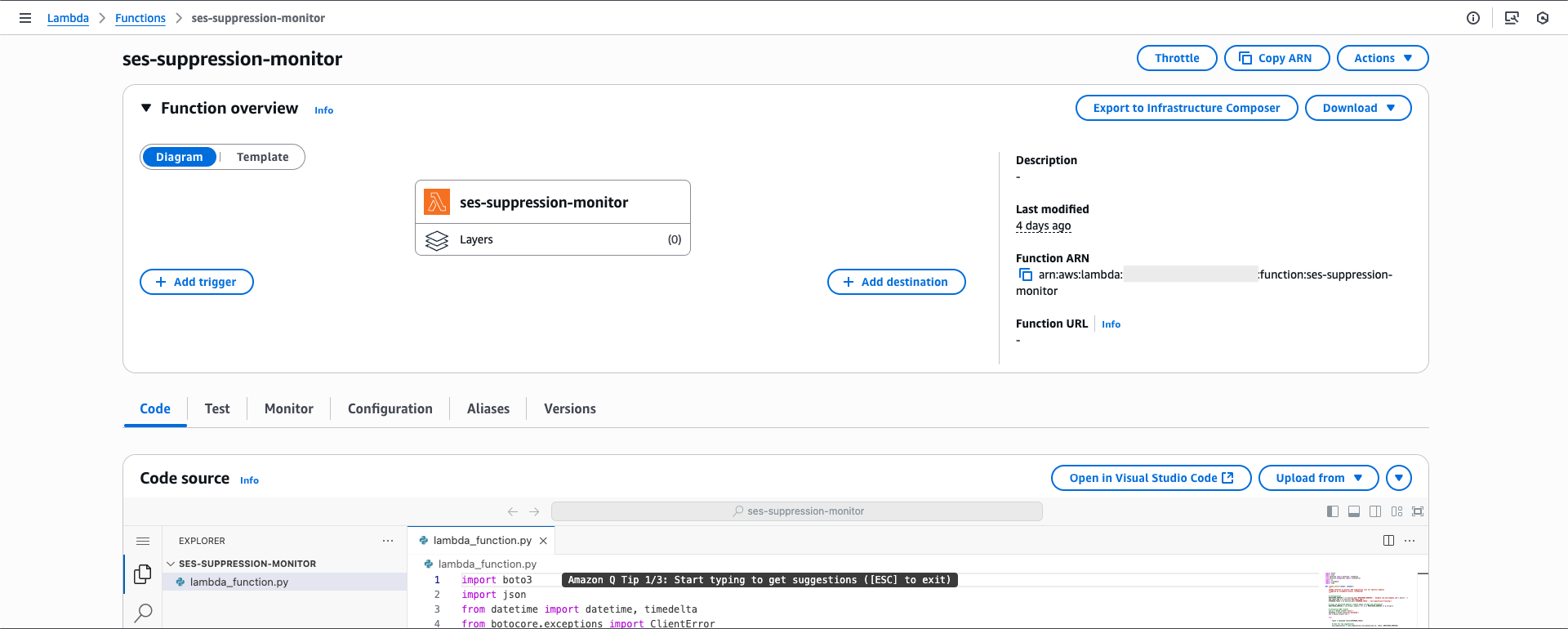Click the Throttle button

click(x=1177, y=58)
